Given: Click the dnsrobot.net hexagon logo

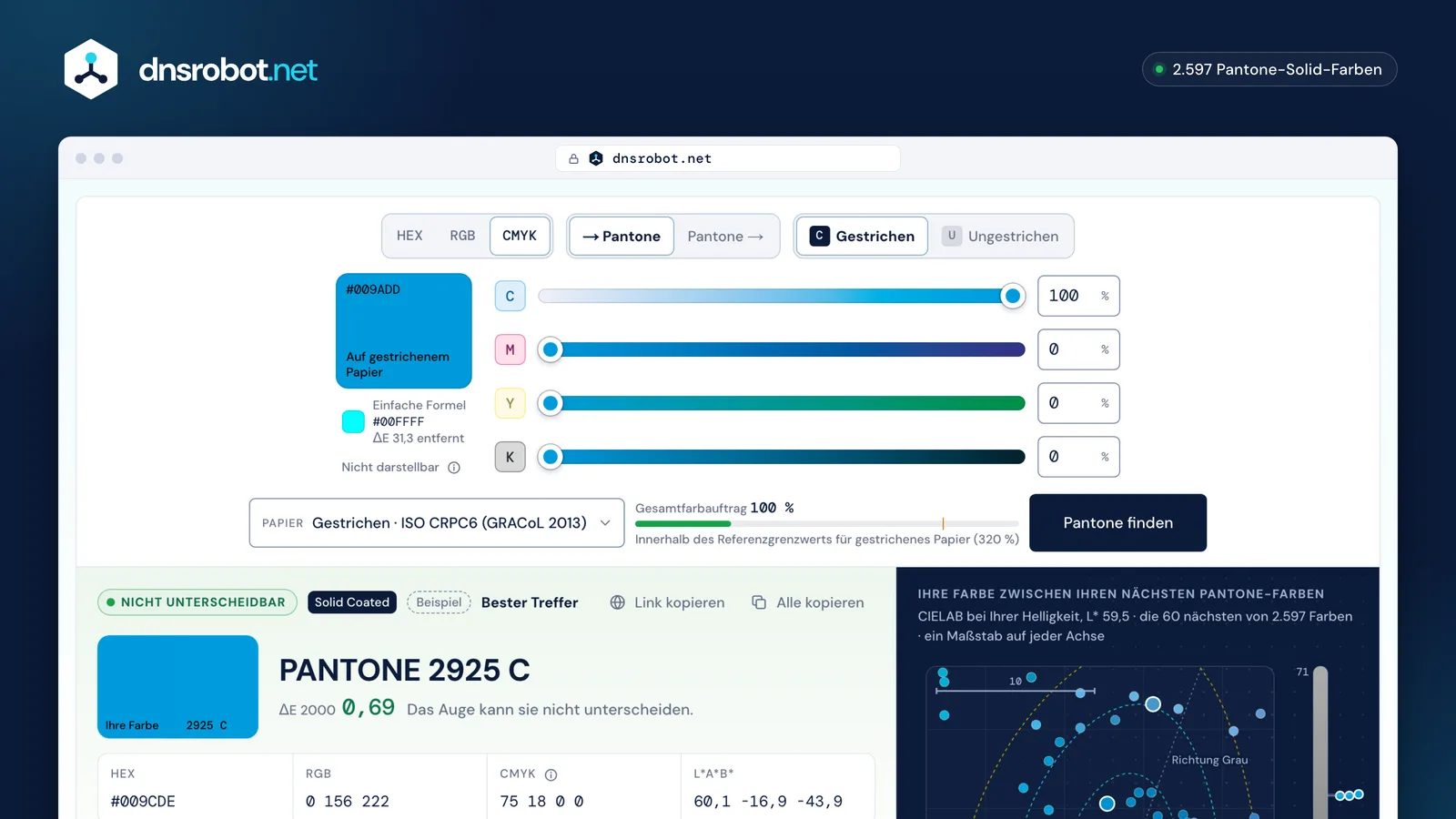Looking at the screenshot, I should (91, 69).
